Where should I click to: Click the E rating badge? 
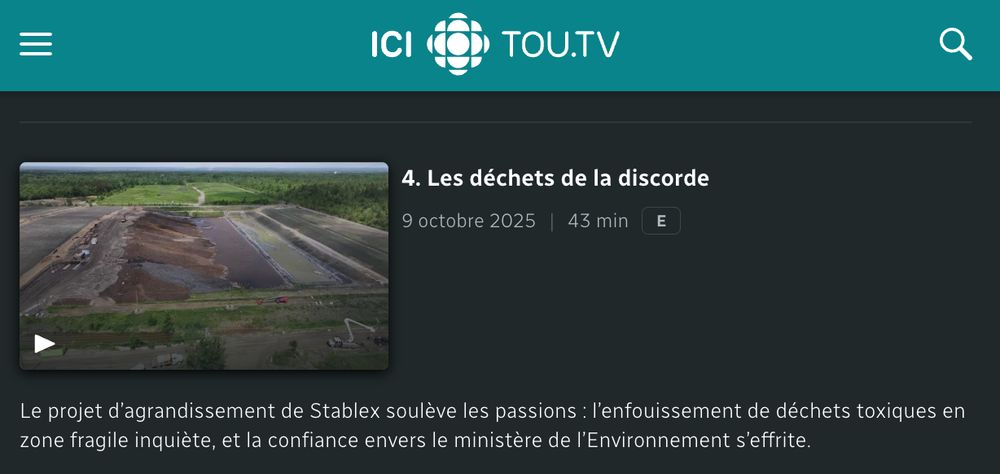tap(661, 221)
